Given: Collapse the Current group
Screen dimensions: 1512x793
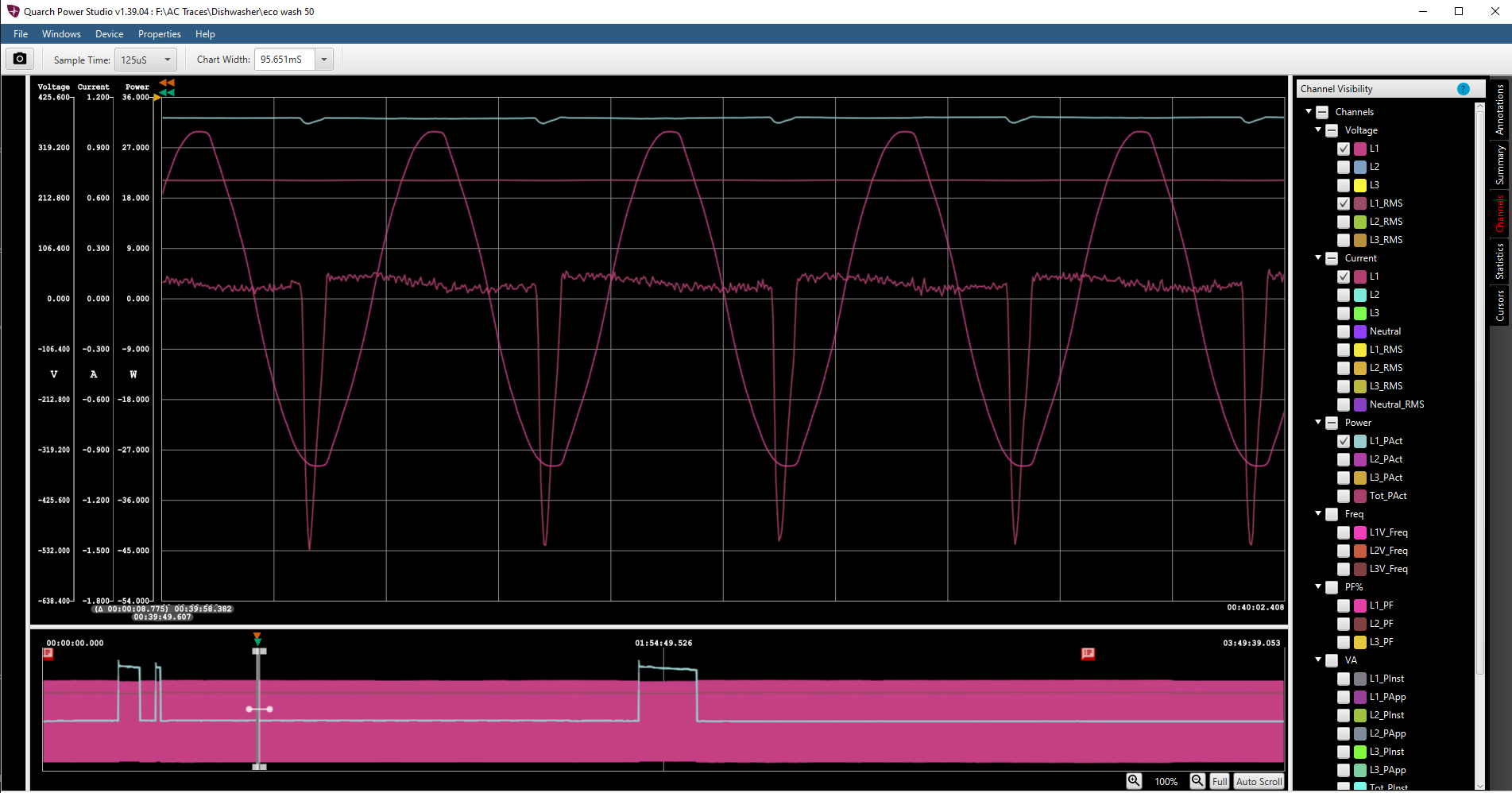Looking at the screenshot, I should click(1318, 257).
